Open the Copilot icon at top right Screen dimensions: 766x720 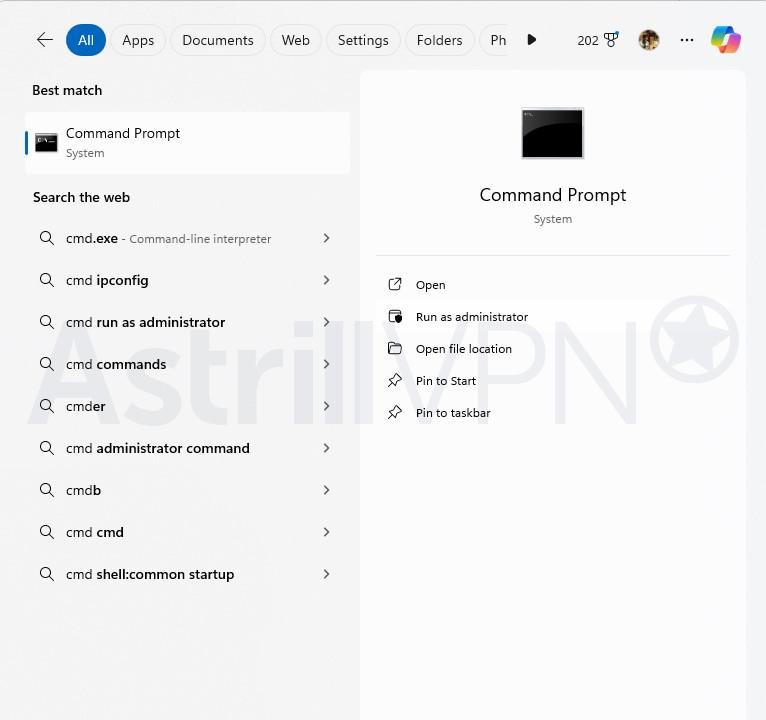pyautogui.click(x=726, y=40)
